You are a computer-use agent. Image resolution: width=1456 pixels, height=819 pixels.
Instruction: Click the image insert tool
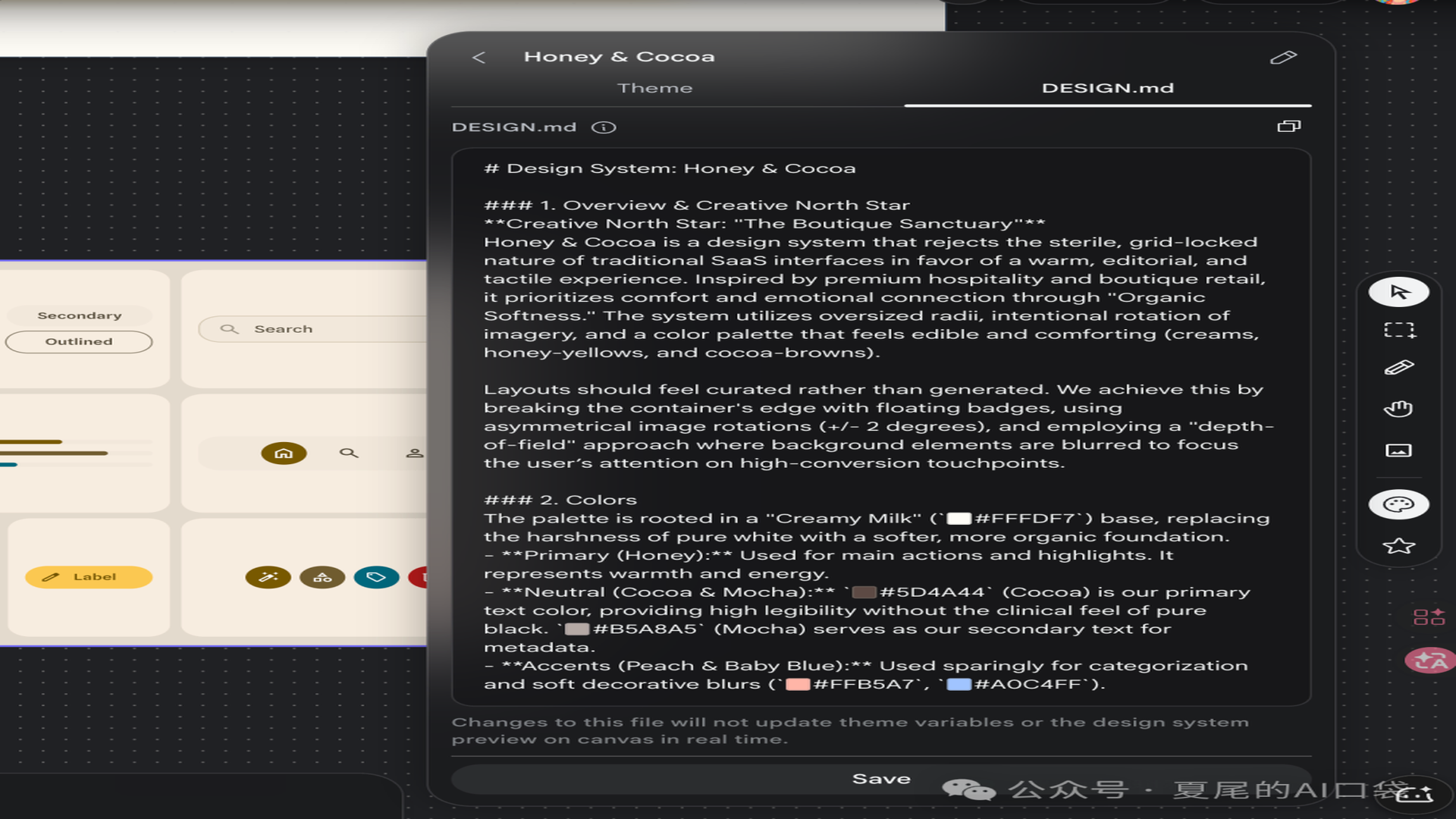coord(1398,450)
